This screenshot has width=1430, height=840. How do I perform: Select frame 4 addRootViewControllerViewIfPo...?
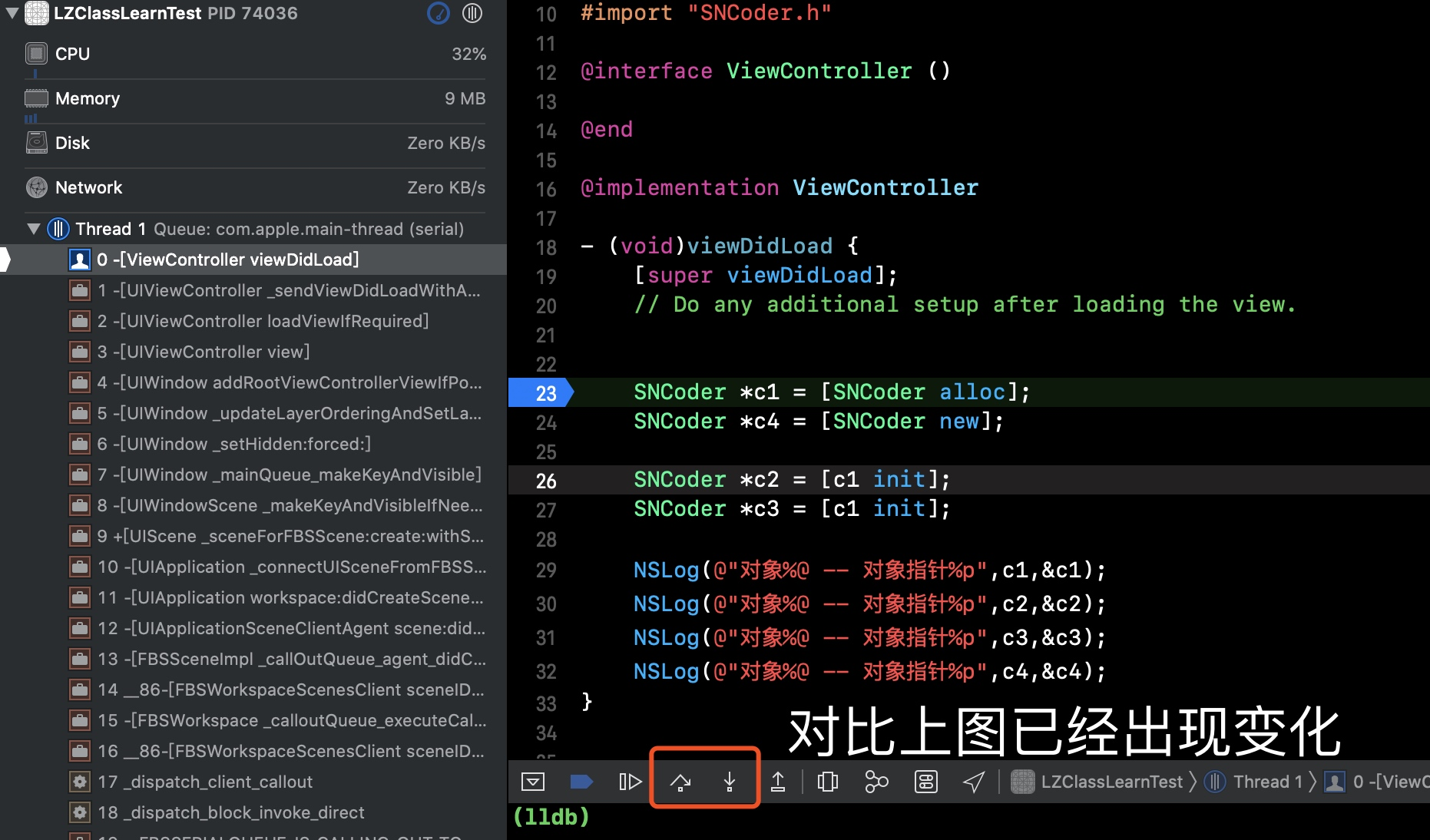[x=253, y=382]
